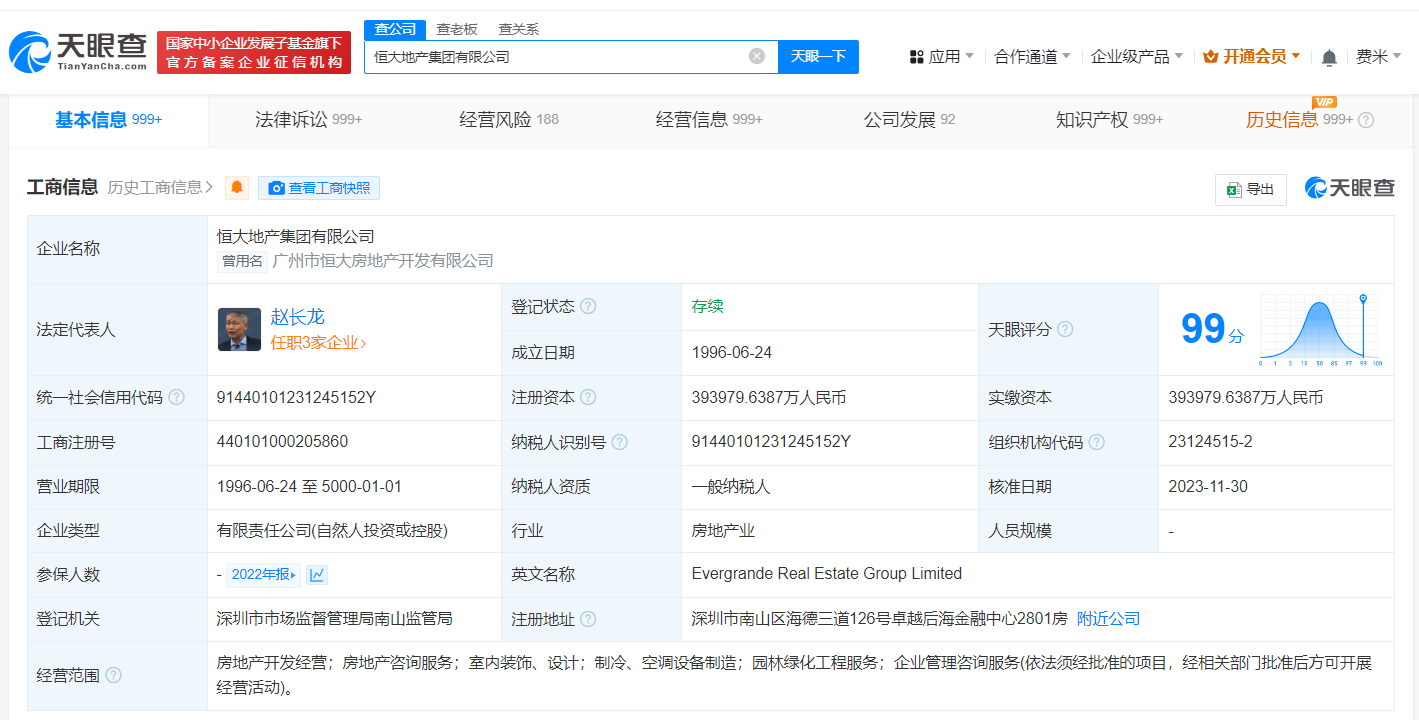Image resolution: width=1419 pixels, height=720 pixels.
Task: Open the trend chart icon beside 2022年报
Action: click(x=317, y=574)
